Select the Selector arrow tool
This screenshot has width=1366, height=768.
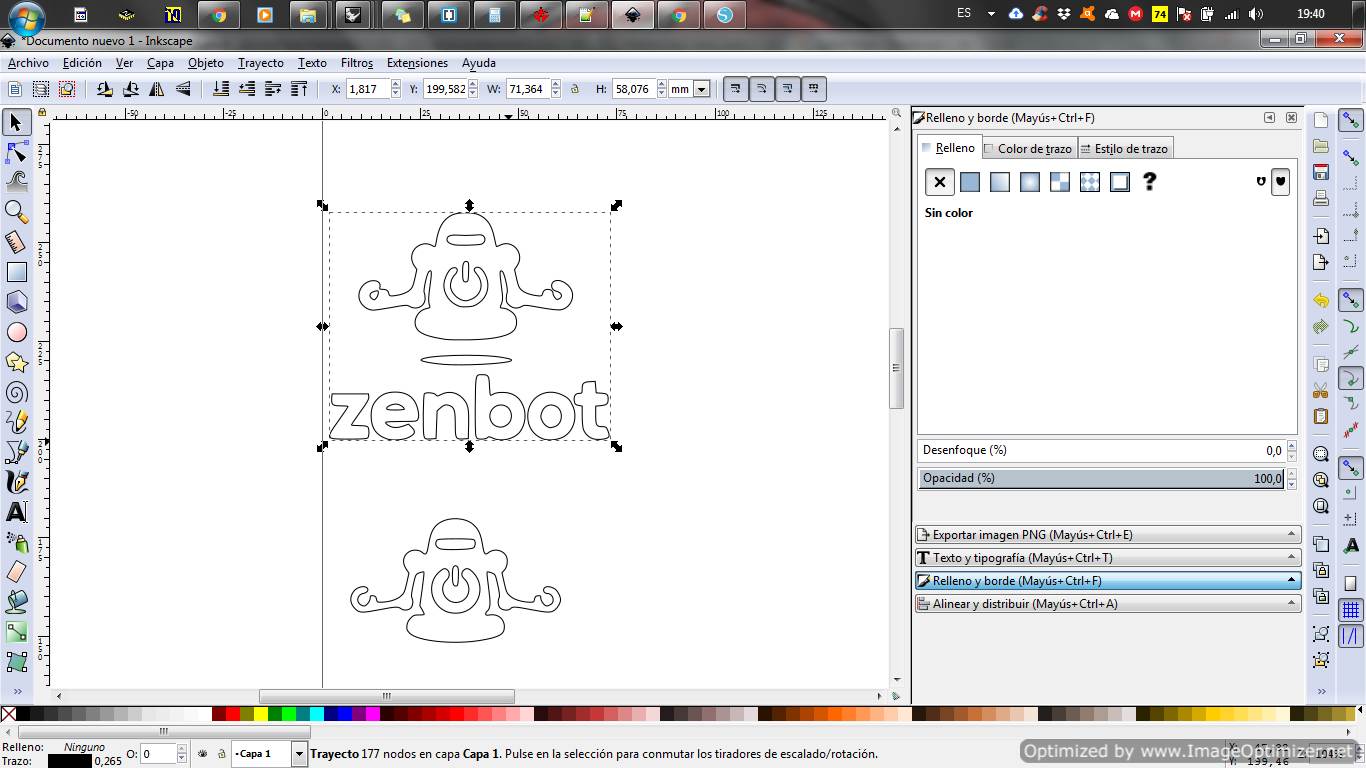coord(16,122)
